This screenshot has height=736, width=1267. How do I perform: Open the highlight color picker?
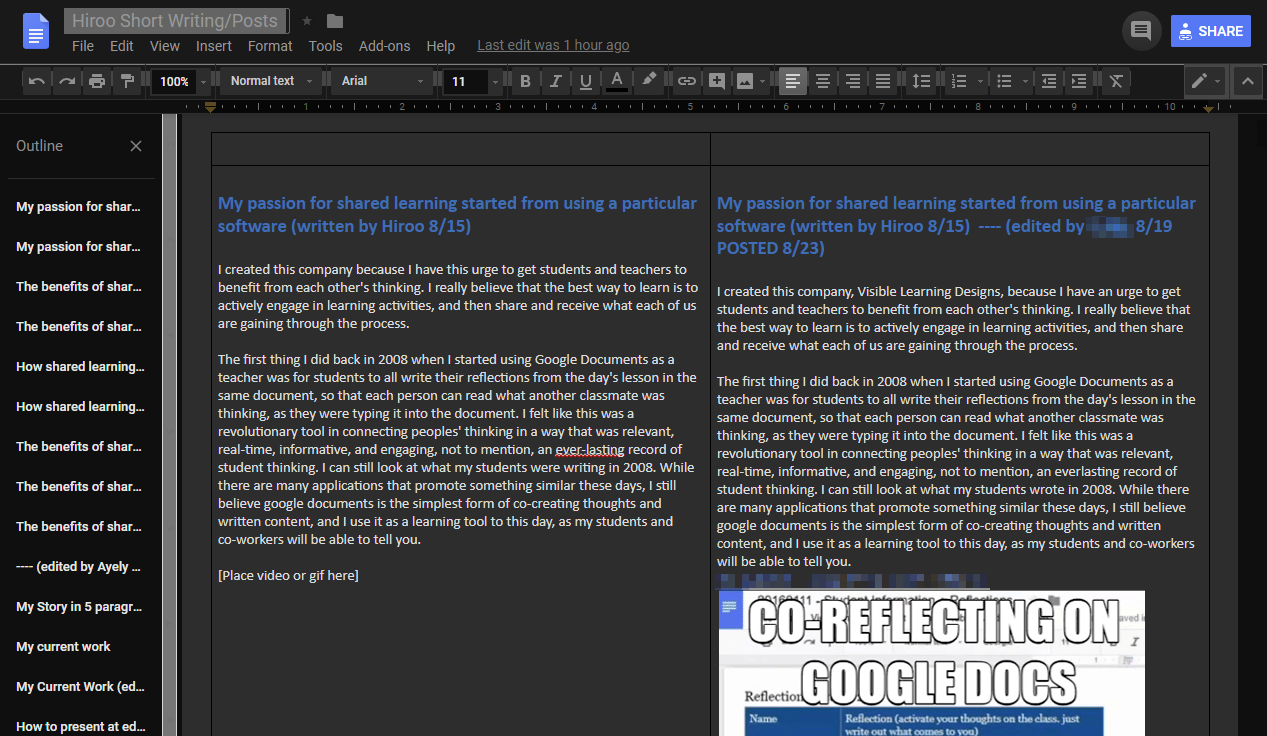[649, 81]
